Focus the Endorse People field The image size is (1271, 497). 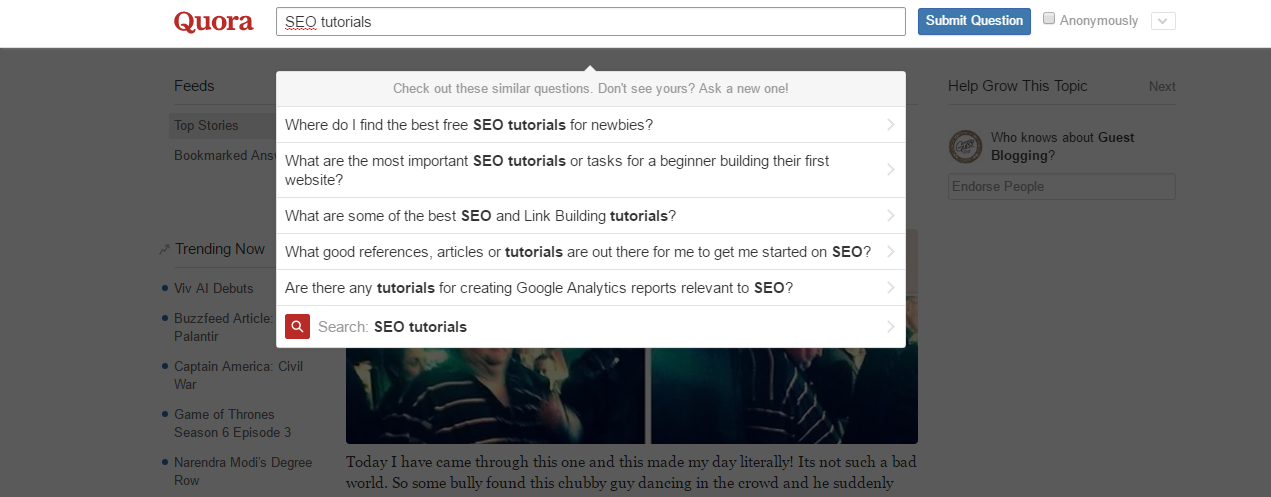1061,187
